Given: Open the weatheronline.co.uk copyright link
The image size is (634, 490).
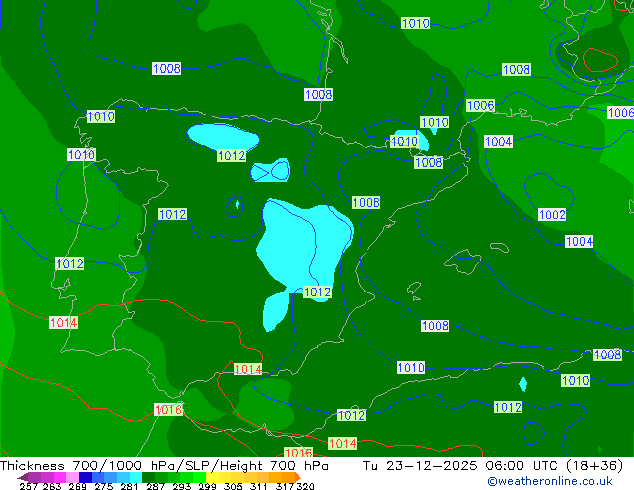Looking at the screenshot, I should pos(550,481).
